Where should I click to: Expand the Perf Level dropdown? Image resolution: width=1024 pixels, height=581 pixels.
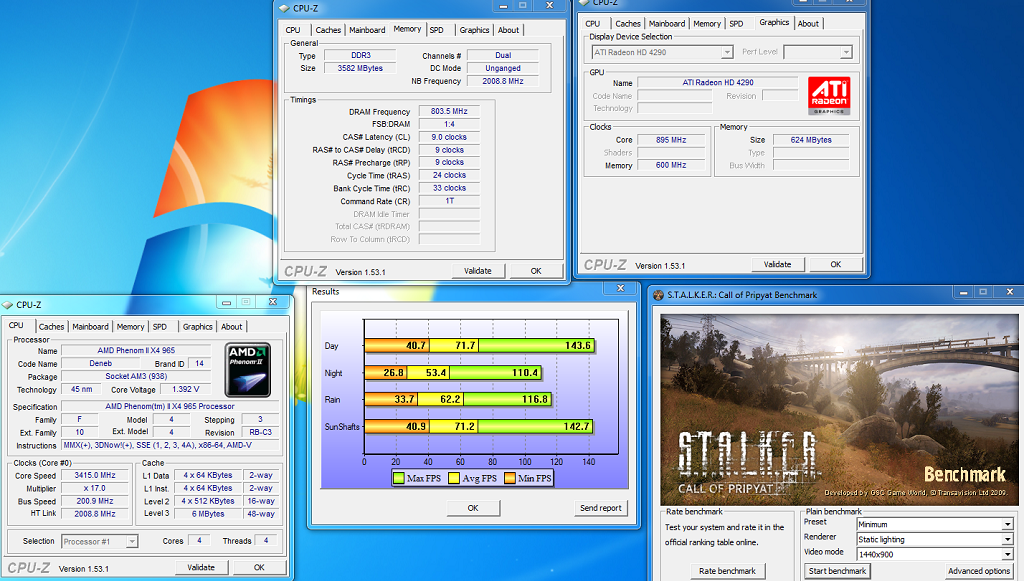pyautogui.click(x=818, y=52)
